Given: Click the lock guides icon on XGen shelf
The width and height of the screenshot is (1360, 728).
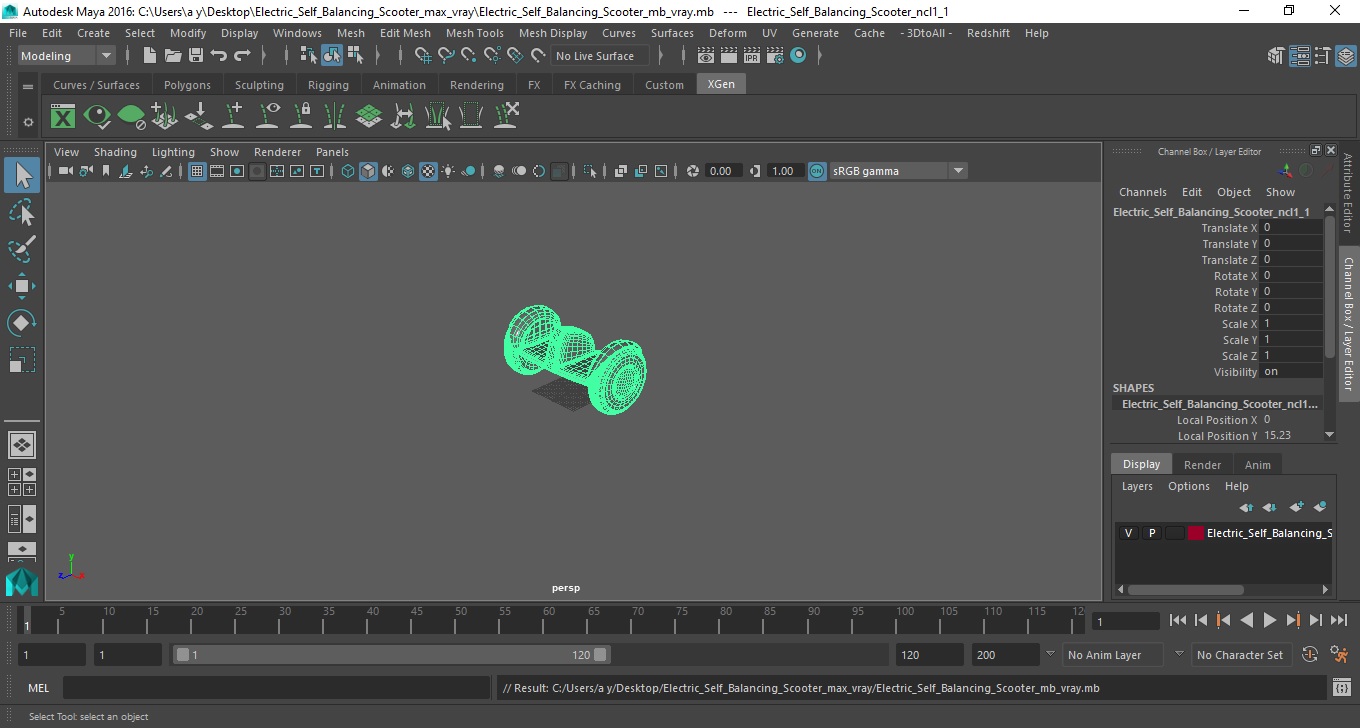Looking at the screenshot, I should pyautogui.click(x=301, y=117).
